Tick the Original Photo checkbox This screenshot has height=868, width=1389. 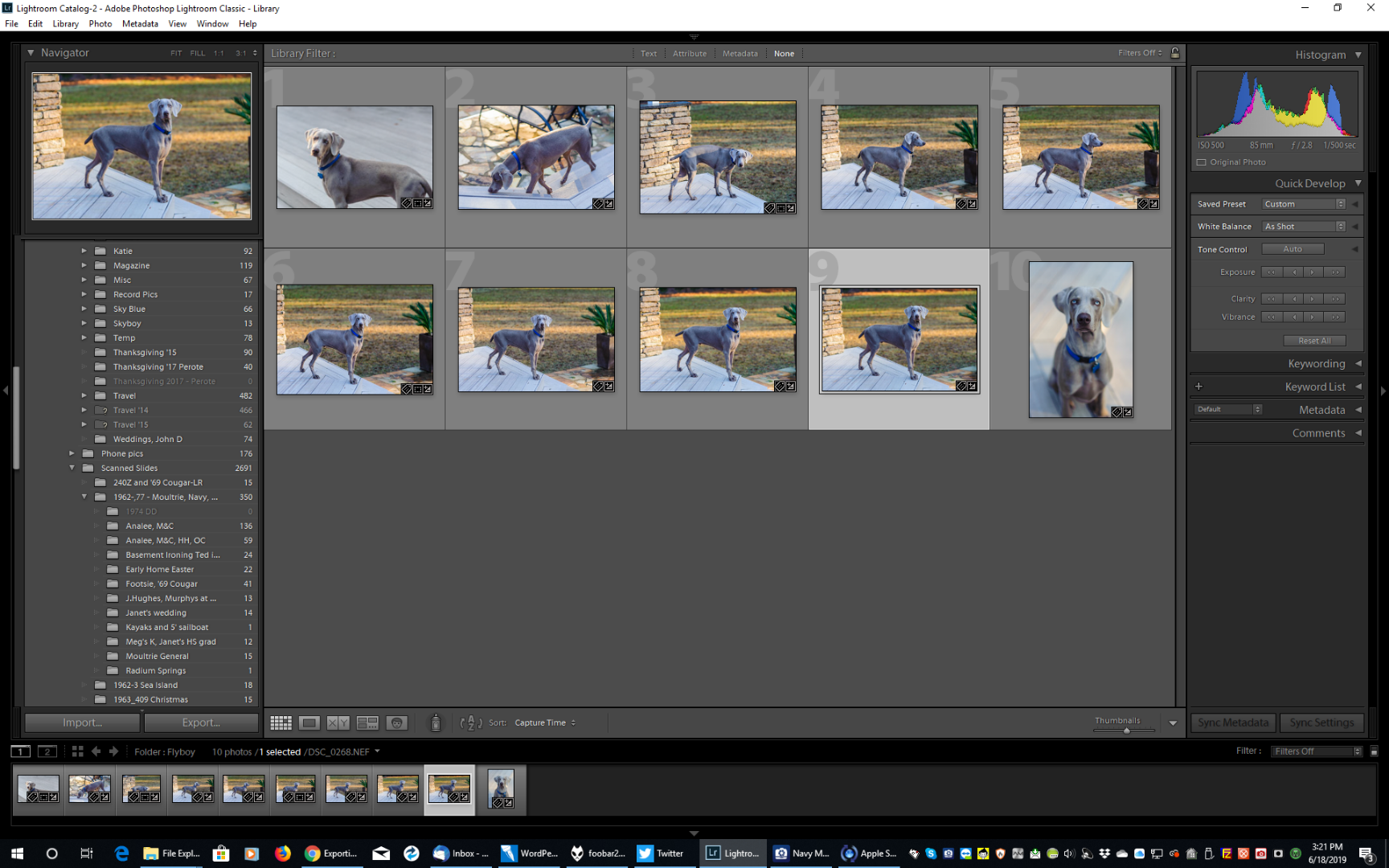[x=1202, y=162]
